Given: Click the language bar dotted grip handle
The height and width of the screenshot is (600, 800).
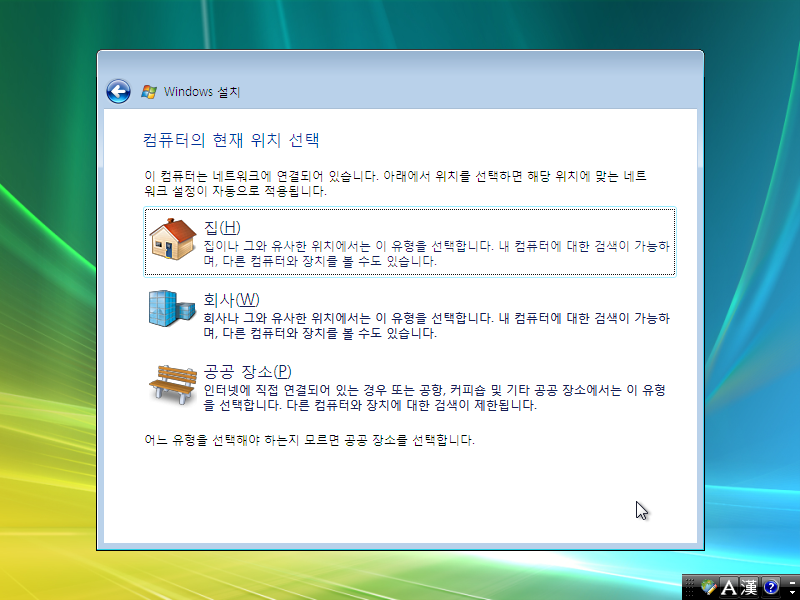Looking at the screenshot, I should tap(690, 587).
